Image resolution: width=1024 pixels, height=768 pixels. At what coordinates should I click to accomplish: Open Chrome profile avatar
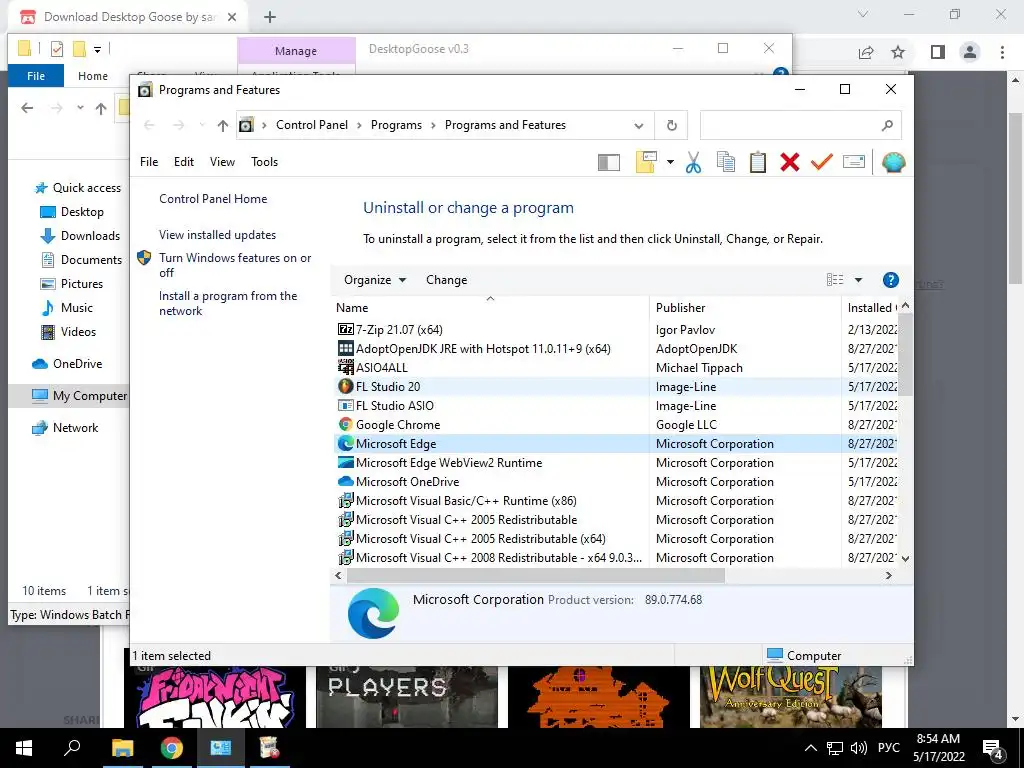[x=970, y=52]
